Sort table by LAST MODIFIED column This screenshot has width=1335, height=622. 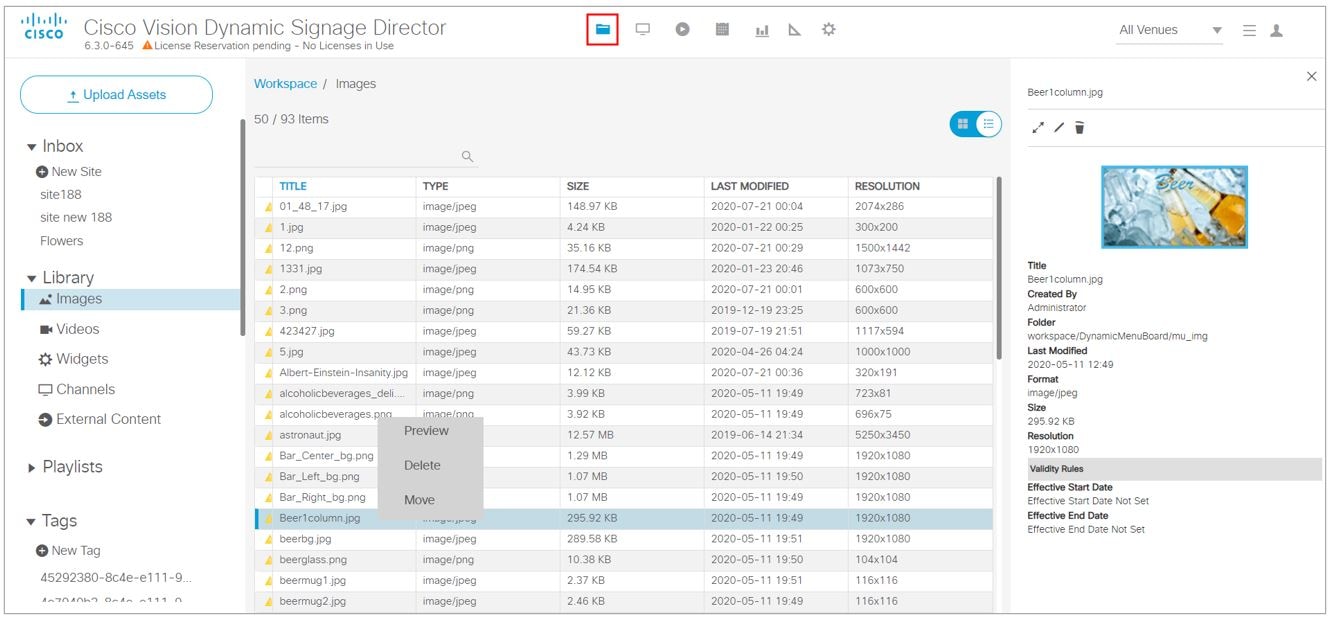pos(750,186)
